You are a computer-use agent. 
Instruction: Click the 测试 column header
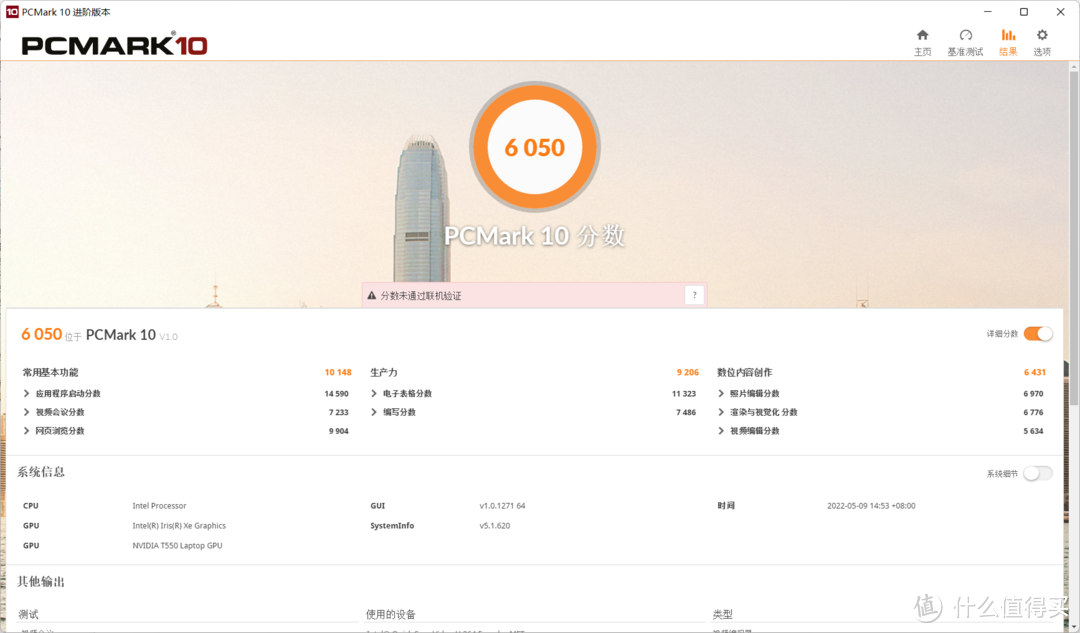[28, 614]
